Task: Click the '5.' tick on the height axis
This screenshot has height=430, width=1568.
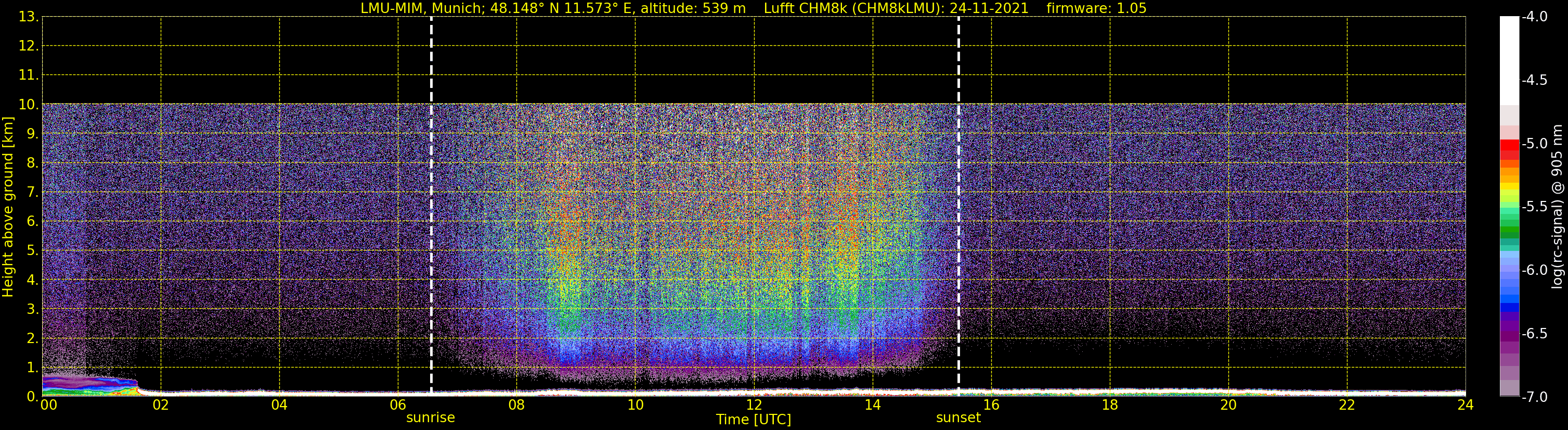Action: click(33, 251)
